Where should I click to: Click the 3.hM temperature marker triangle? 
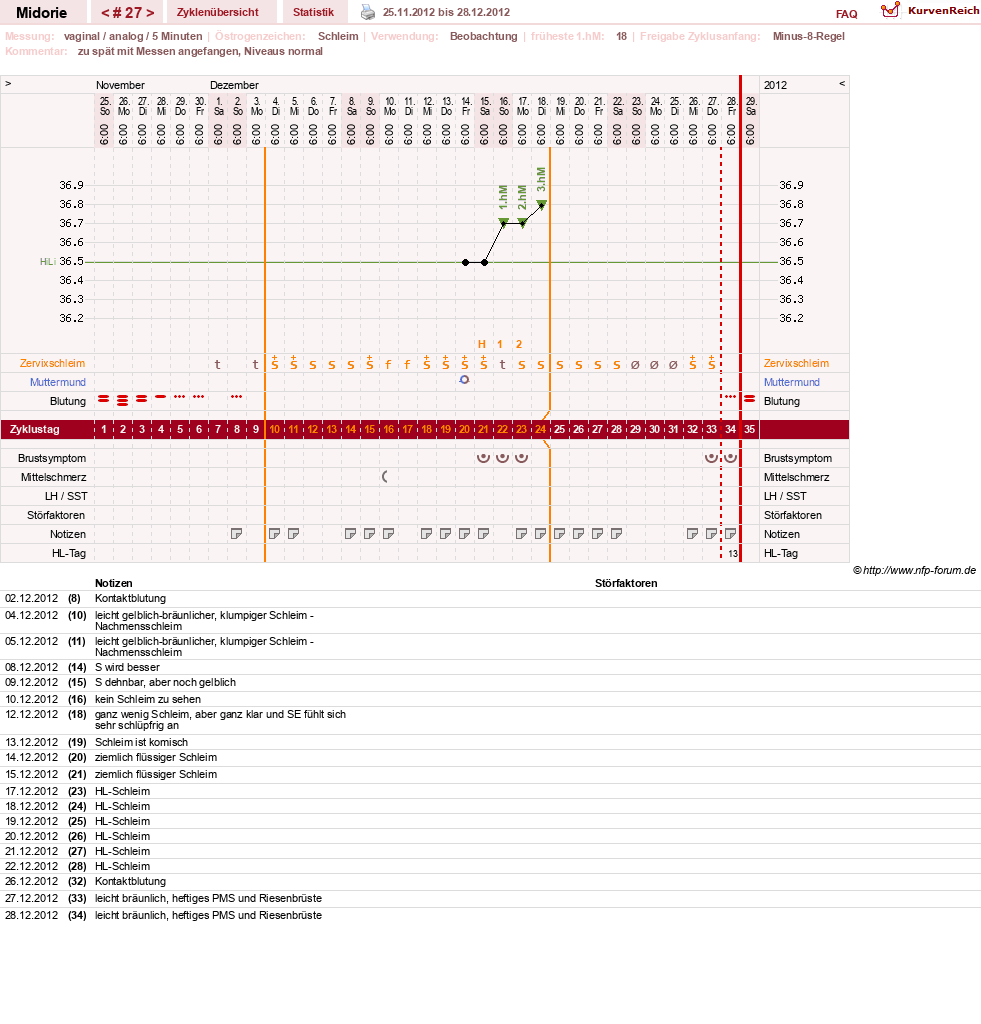(x=541, y=204)
